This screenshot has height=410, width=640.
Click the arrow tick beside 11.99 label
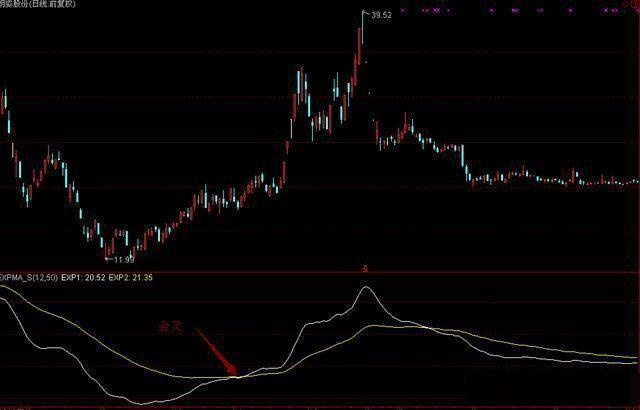coord(108,260)
